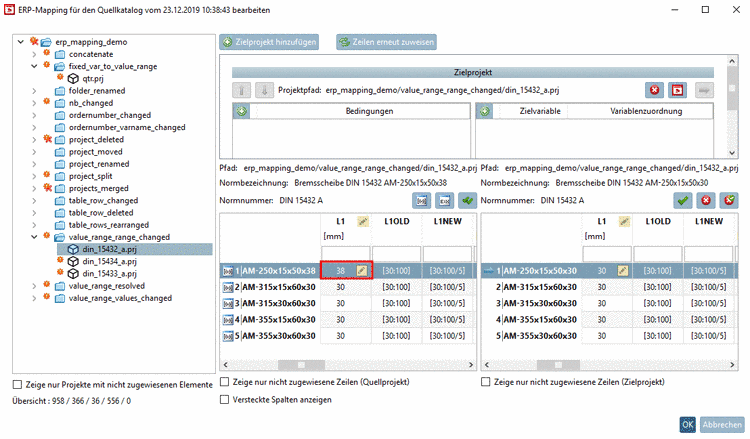
Task: Click the pencil icon in target row 1 L1 cell
Action: tap(622, 271)
